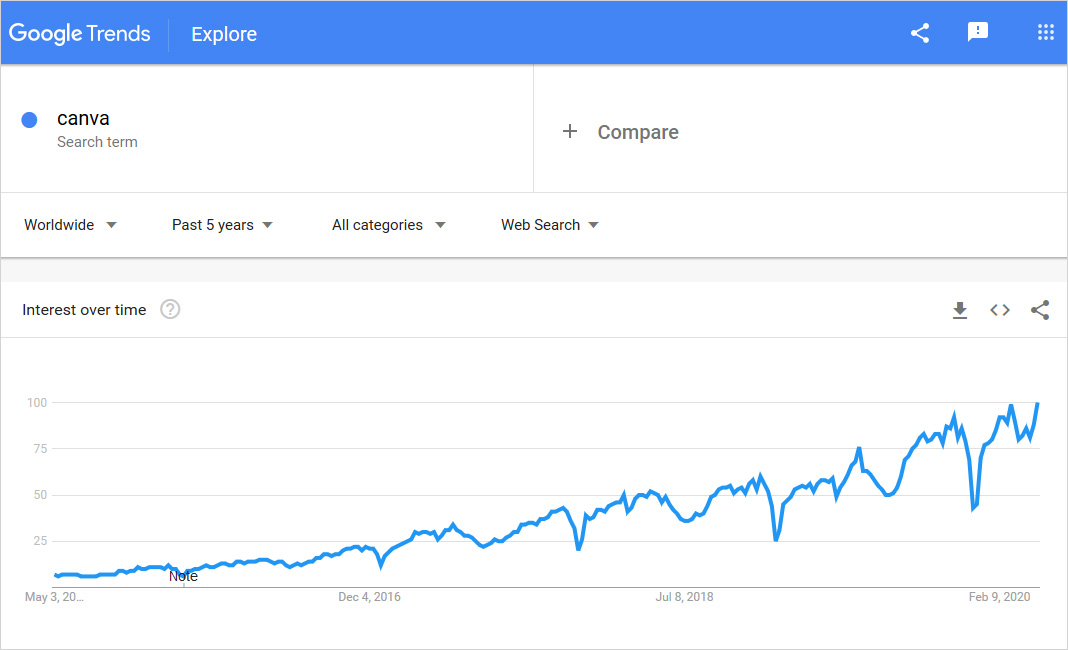Click the plus icon beside Compare
Viewport: 1068px width, 650px height.
570,131
